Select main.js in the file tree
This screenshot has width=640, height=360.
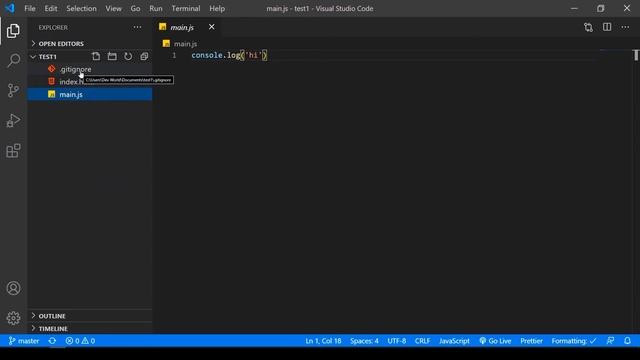[x=90, y=94]
